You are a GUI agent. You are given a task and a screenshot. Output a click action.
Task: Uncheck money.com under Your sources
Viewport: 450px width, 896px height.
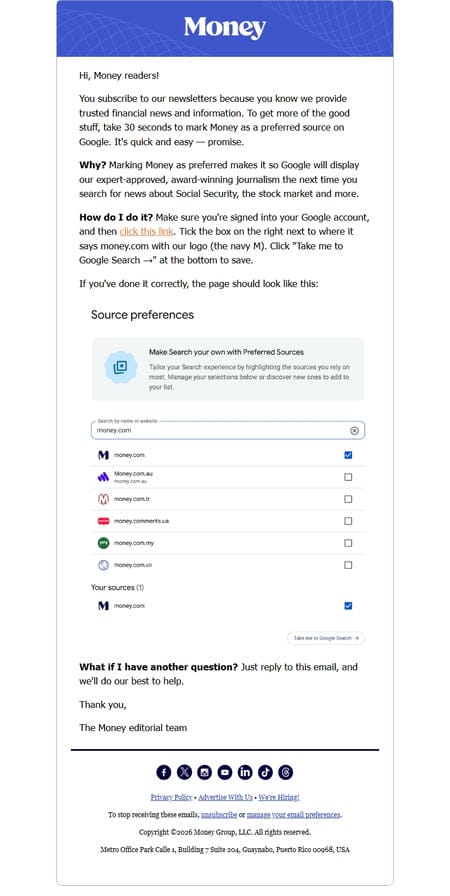(x=348, y=606)
